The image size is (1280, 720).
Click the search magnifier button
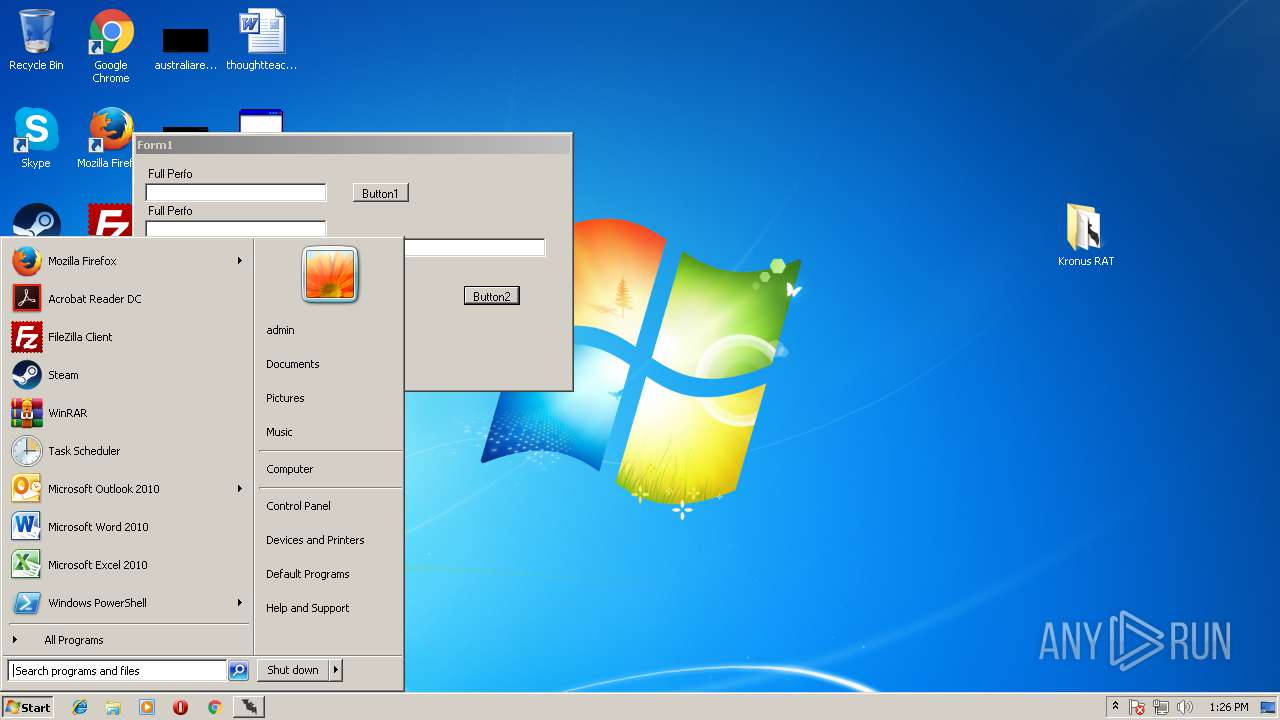238,671
